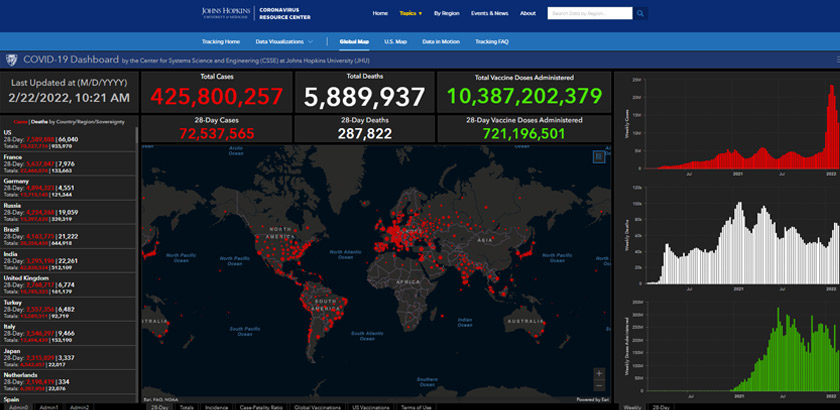Image resolution: width=840 pixels, height=410 pixels.
Task: Zoom in on the world map
Action: click(599, 374)
